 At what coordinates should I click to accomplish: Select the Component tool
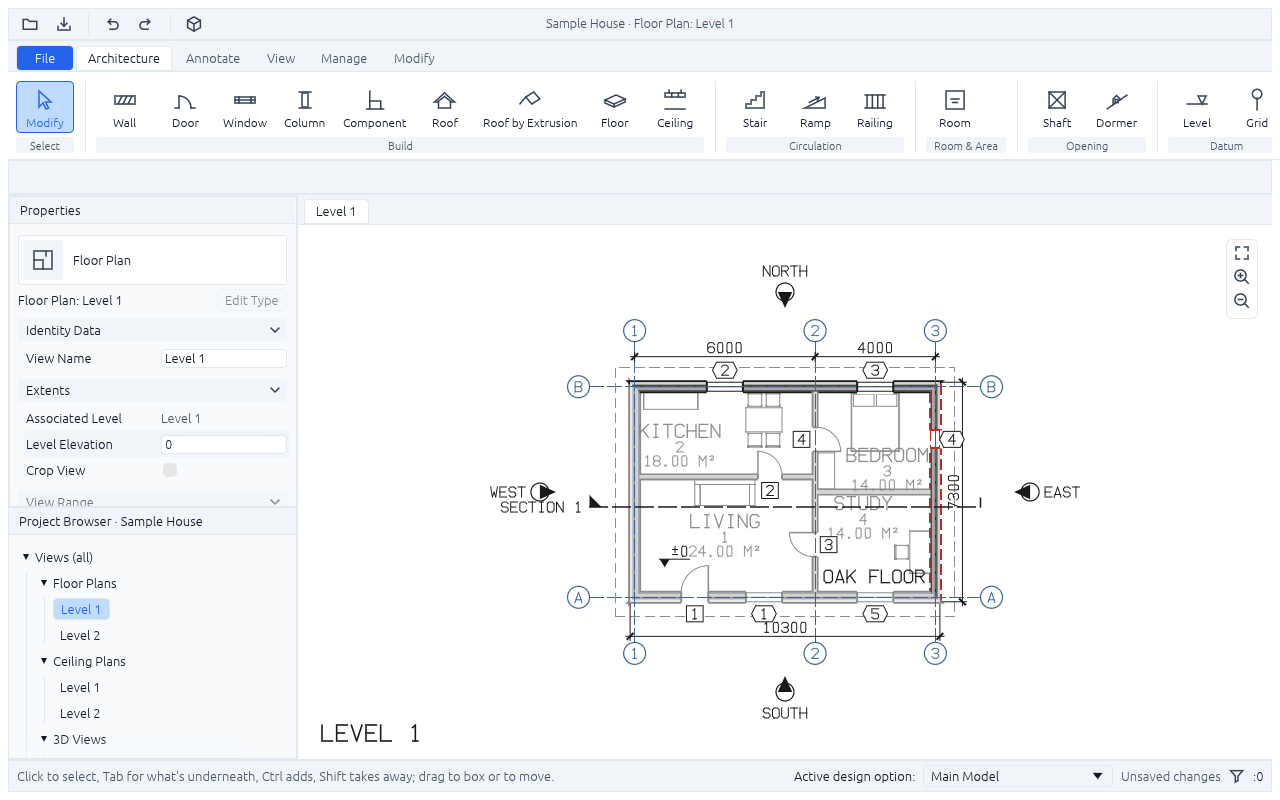tap(375, 108)
